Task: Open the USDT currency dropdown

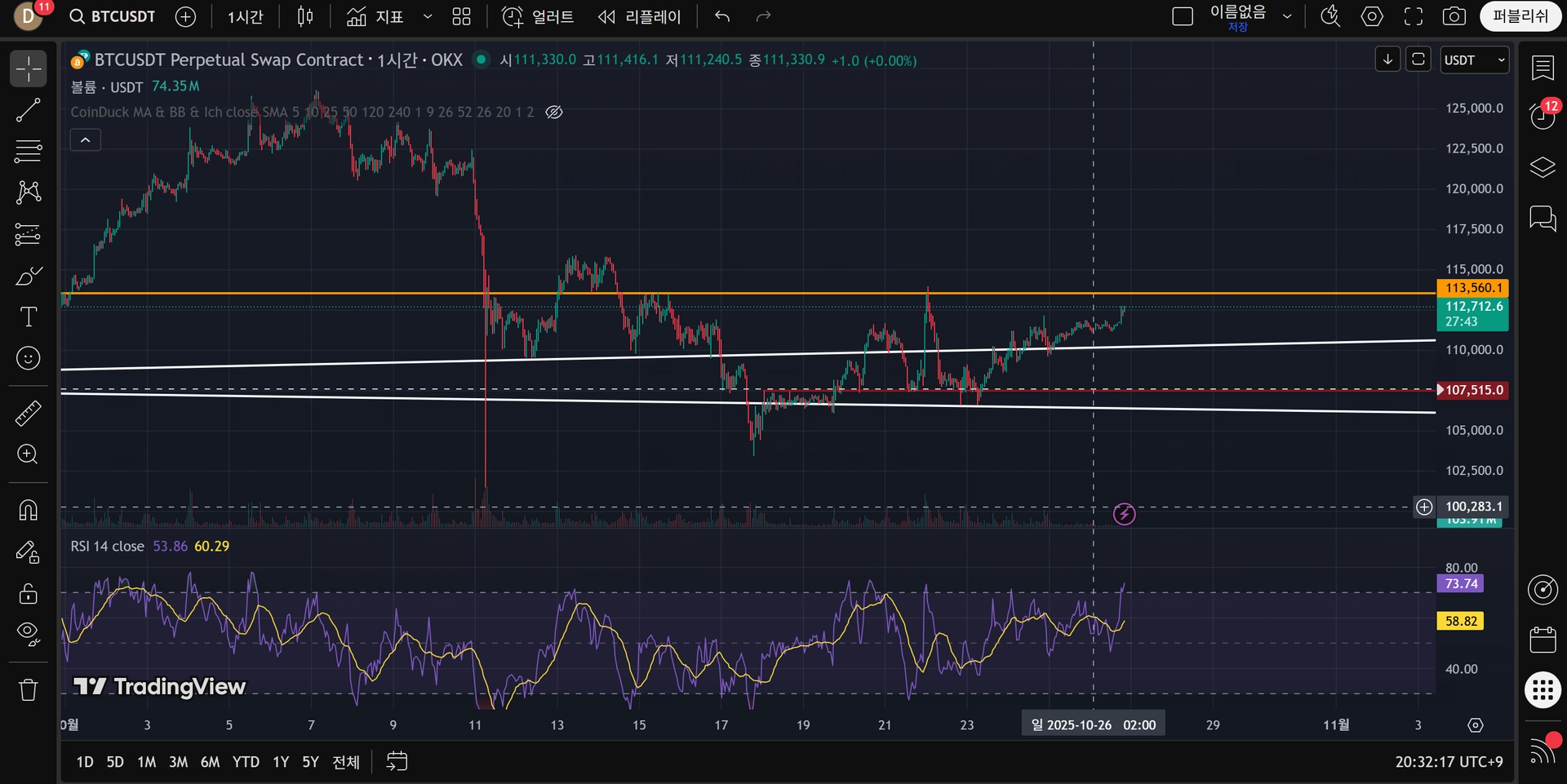Action: [1474, 60]
